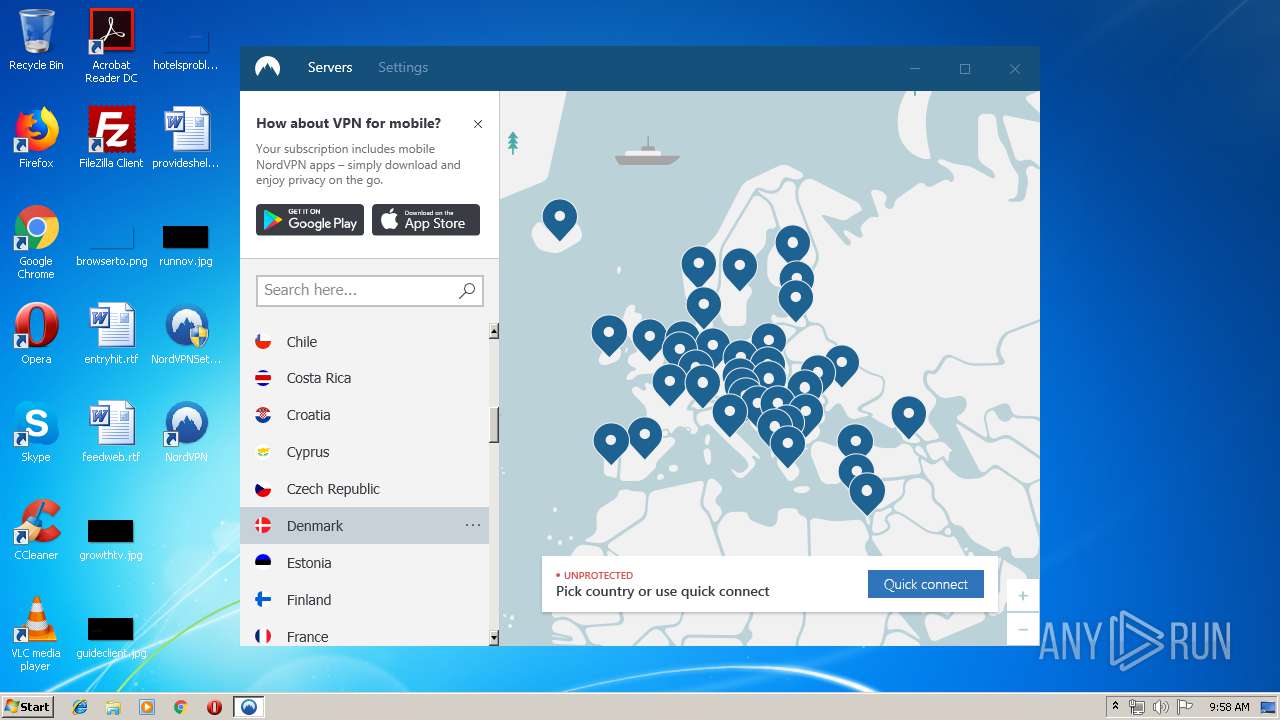Click the NordVPN taskbar button

click(x=248, y=707)
